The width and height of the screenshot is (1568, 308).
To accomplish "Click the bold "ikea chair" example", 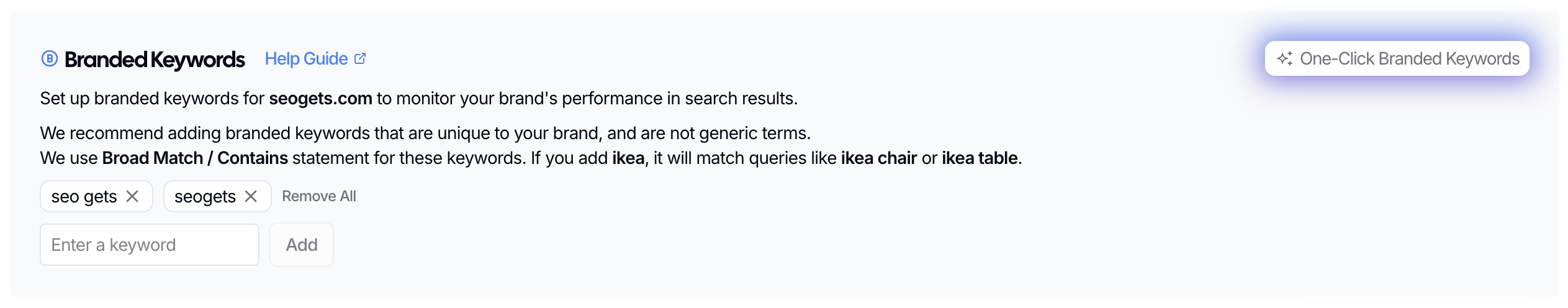I will pyautogui.click(x=878, y=158).
